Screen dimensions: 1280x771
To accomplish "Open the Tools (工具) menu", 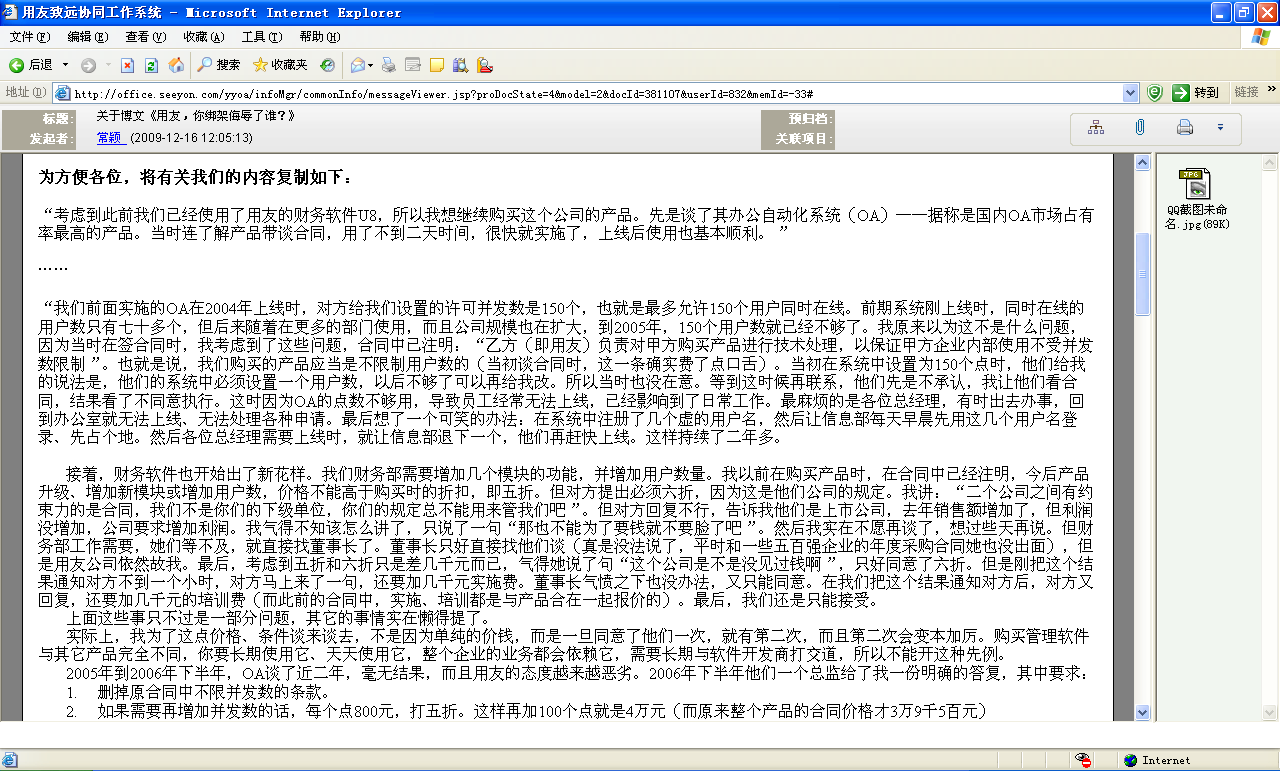I will coord(261,37).
